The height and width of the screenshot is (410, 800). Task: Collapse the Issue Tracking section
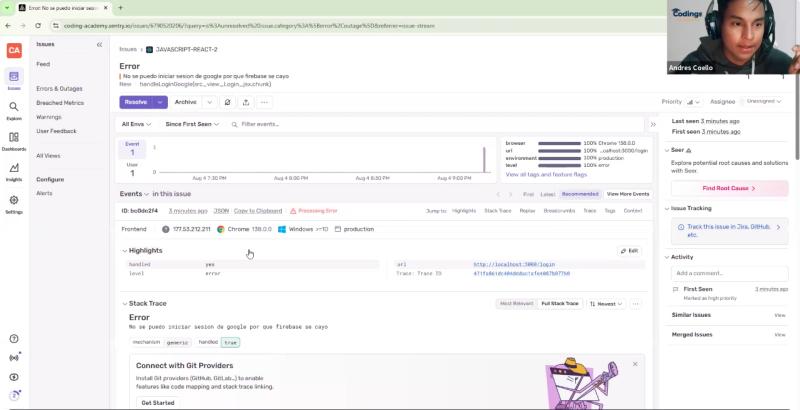[x=667, y=209]
